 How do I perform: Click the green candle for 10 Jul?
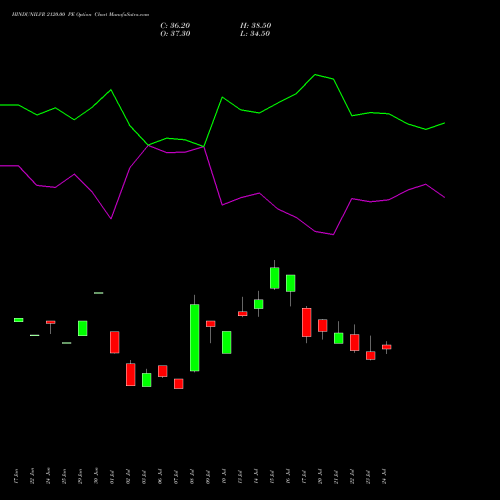click(227, 342)
